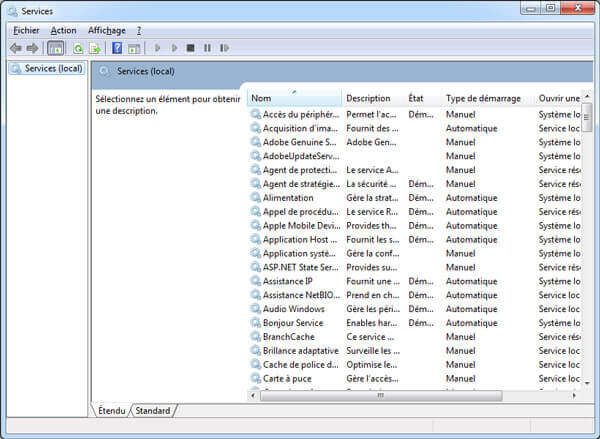600x439 pixels.
Task: Open the Action menu
Action: (x=63, y=31)
